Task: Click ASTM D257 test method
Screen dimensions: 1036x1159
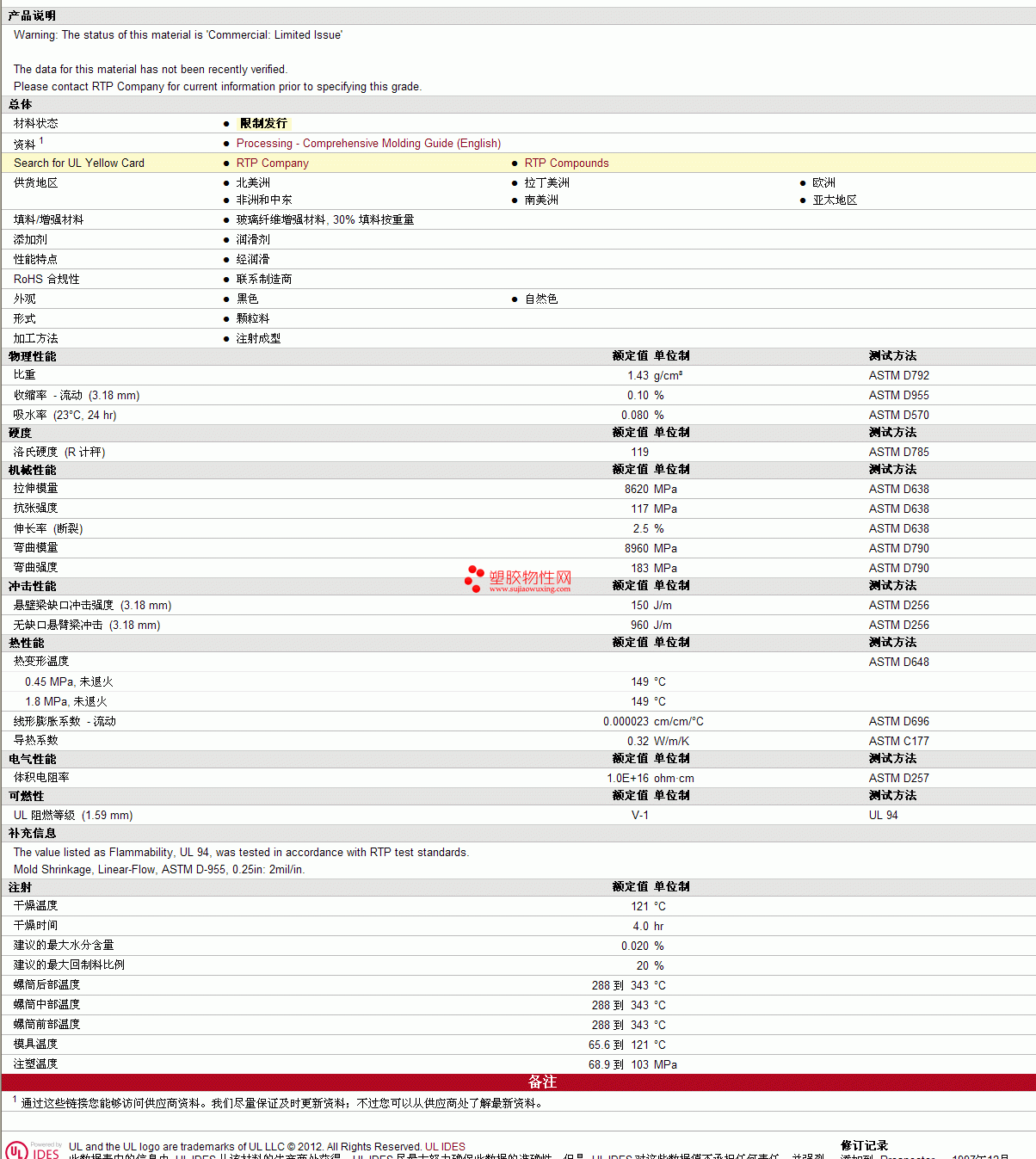Action: (899, 779)
